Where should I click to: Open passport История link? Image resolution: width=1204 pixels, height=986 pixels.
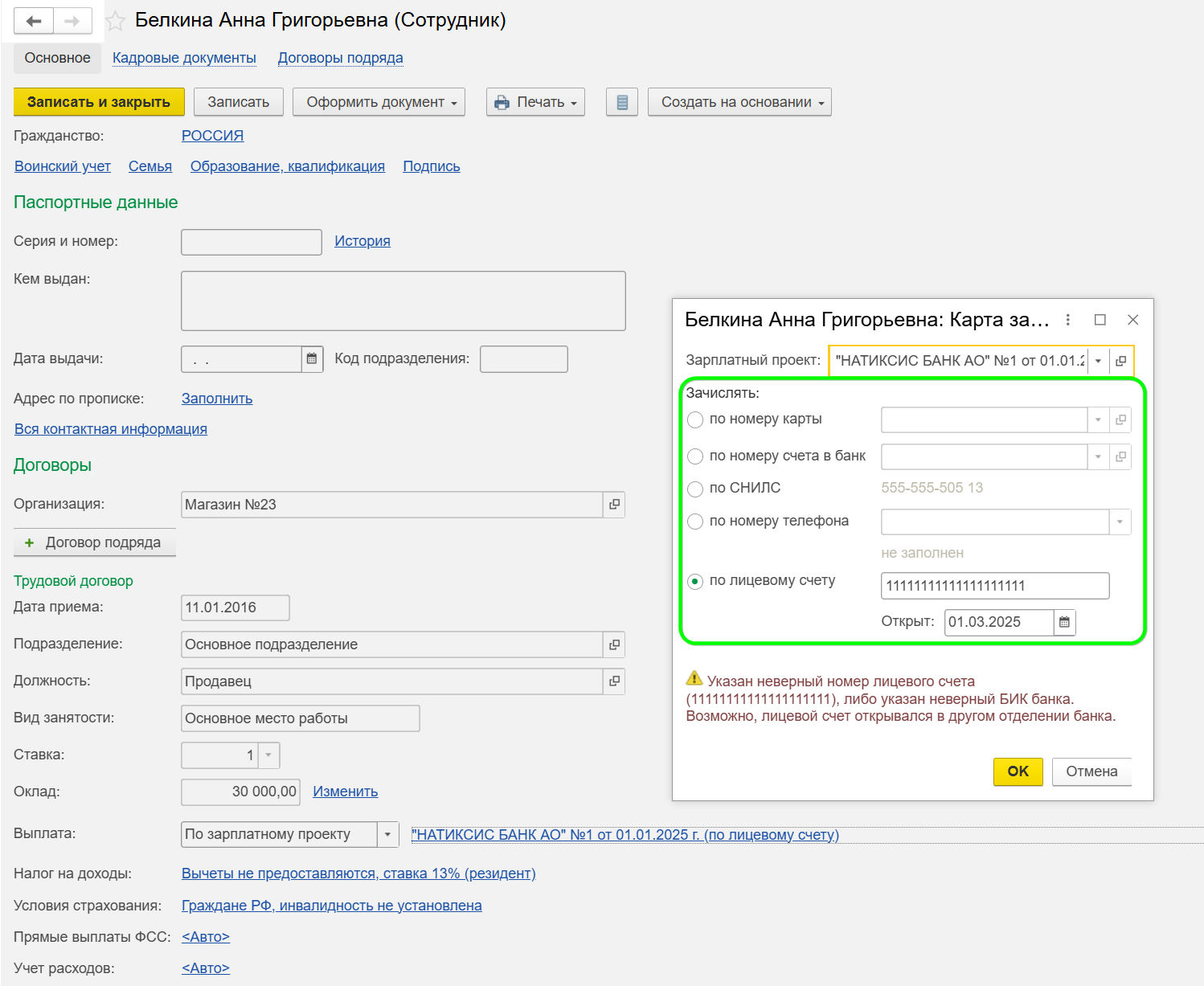[362, 241]
